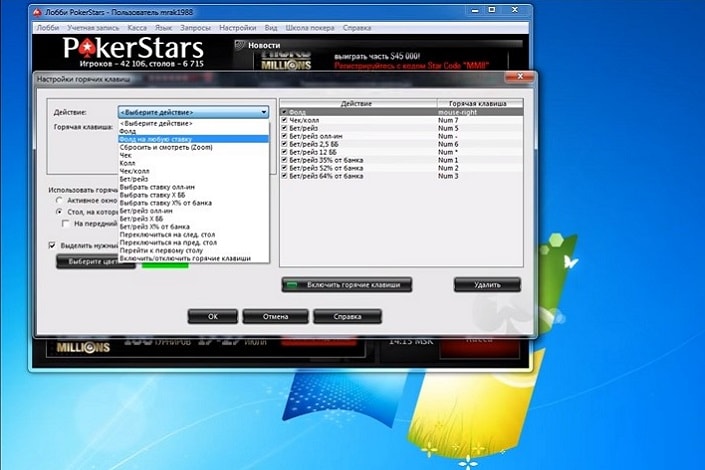
Task: Open the Запросы menu
Action: (x=195, y=28)
